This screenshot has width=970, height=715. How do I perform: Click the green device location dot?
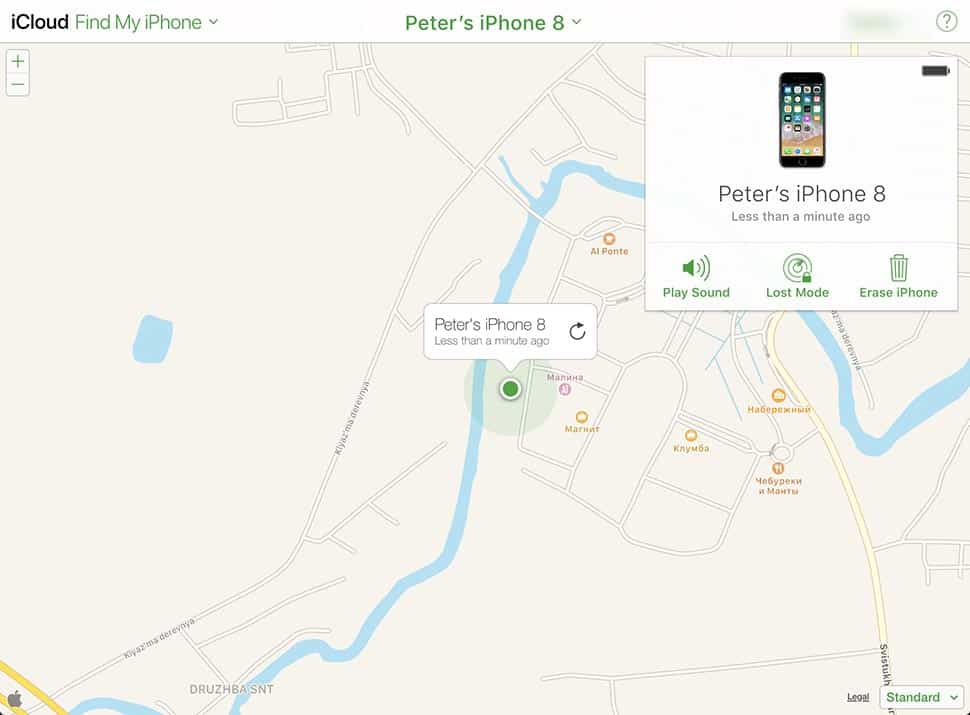click(510, 389)
